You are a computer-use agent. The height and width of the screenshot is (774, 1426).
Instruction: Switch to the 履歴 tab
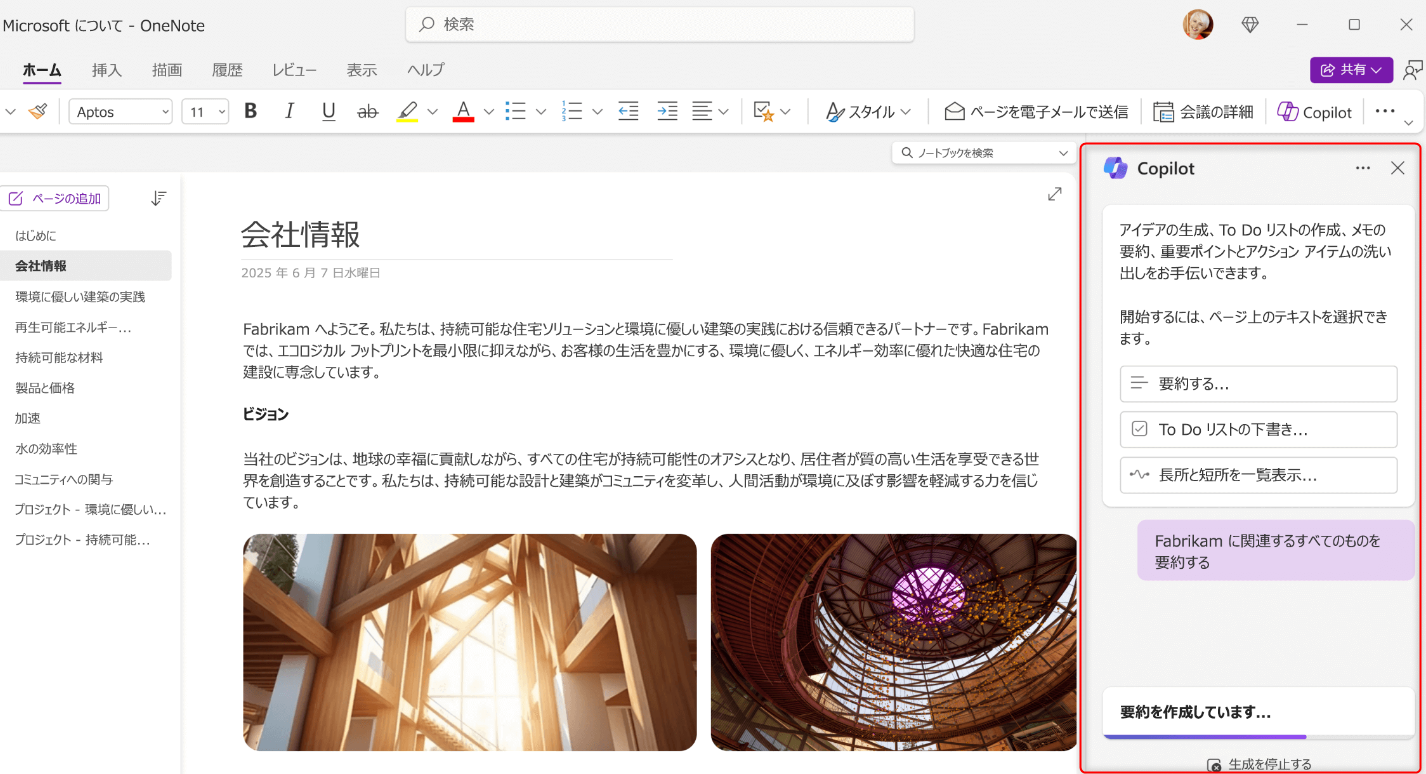(227, 70)
